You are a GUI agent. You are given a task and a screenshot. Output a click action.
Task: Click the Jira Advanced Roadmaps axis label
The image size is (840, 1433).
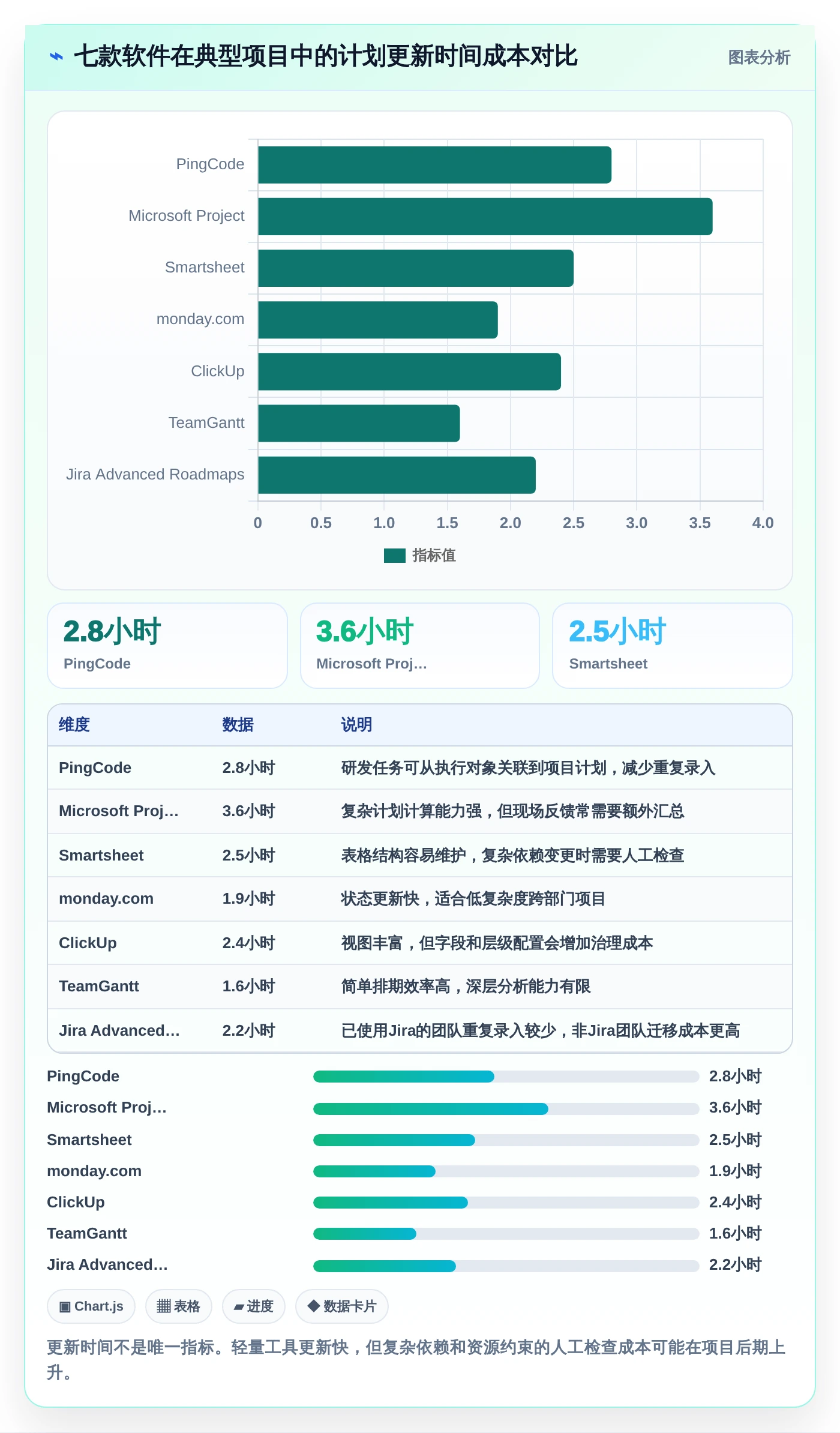155,475
